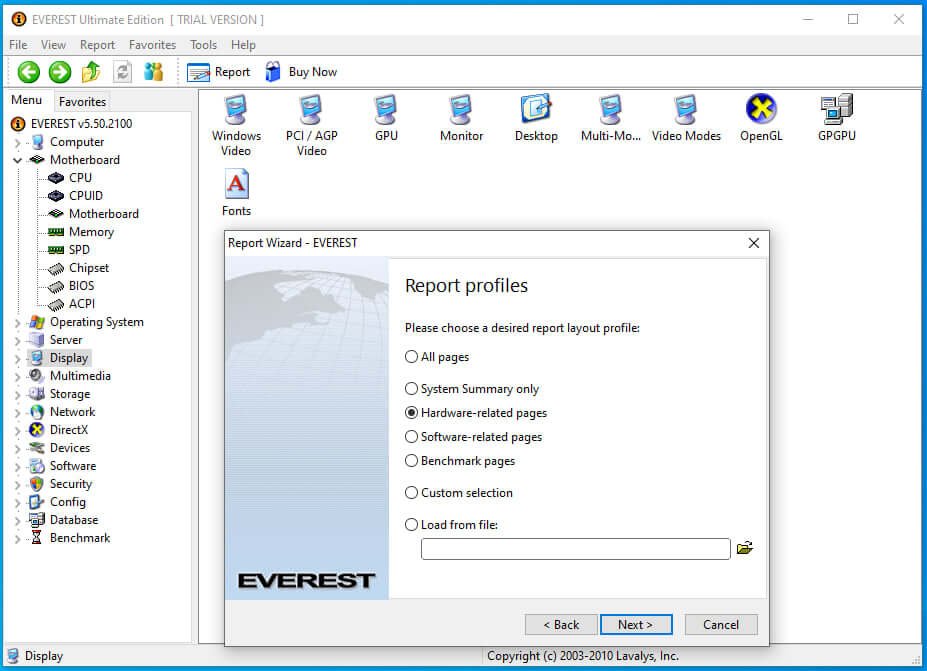The image size is (927, 671).
Task: Expand the Computer tree node
Action: pos(17,142)
